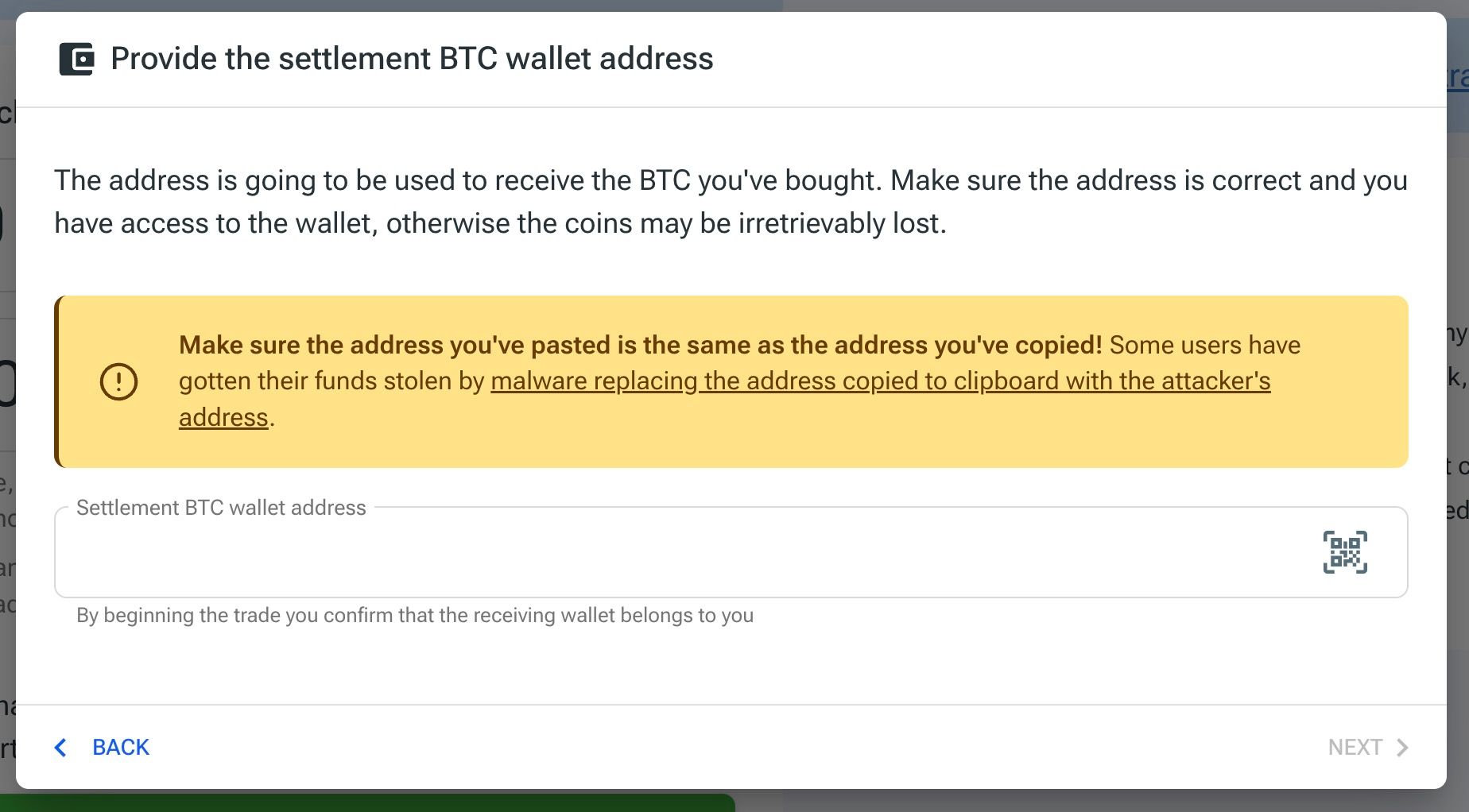Open the malware replacing clipboard address link
The height and width of the screenshot is (812, 1469).
[x=880, y=381]
